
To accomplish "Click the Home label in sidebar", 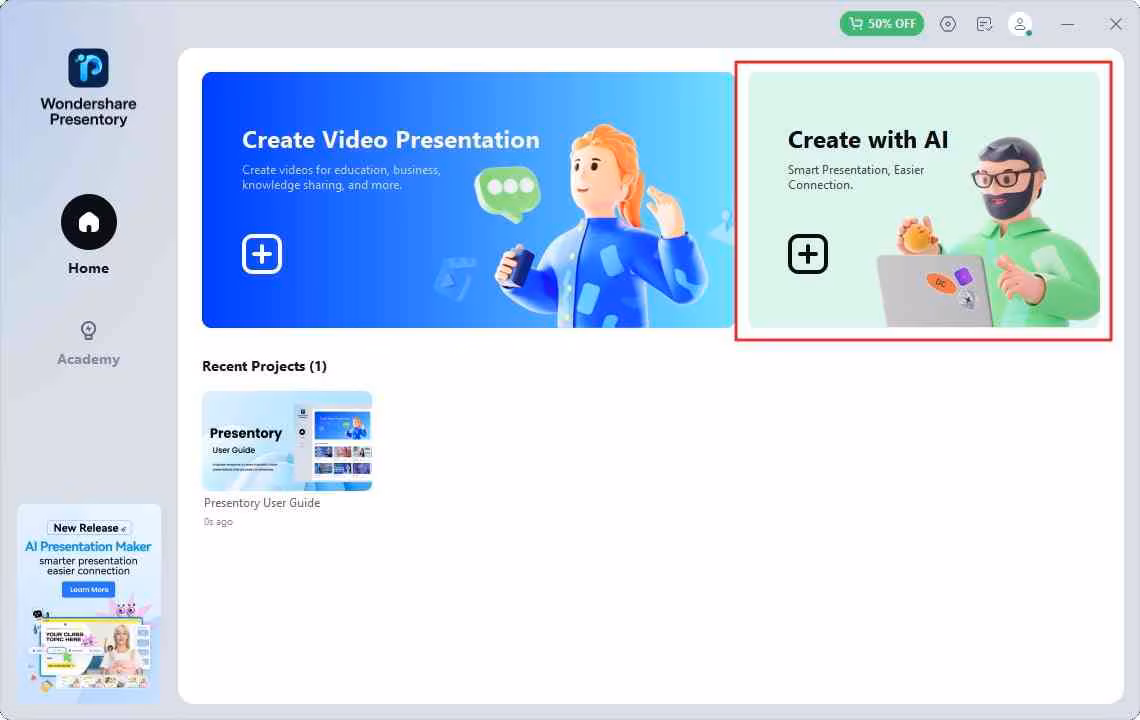I will [89, 268].
